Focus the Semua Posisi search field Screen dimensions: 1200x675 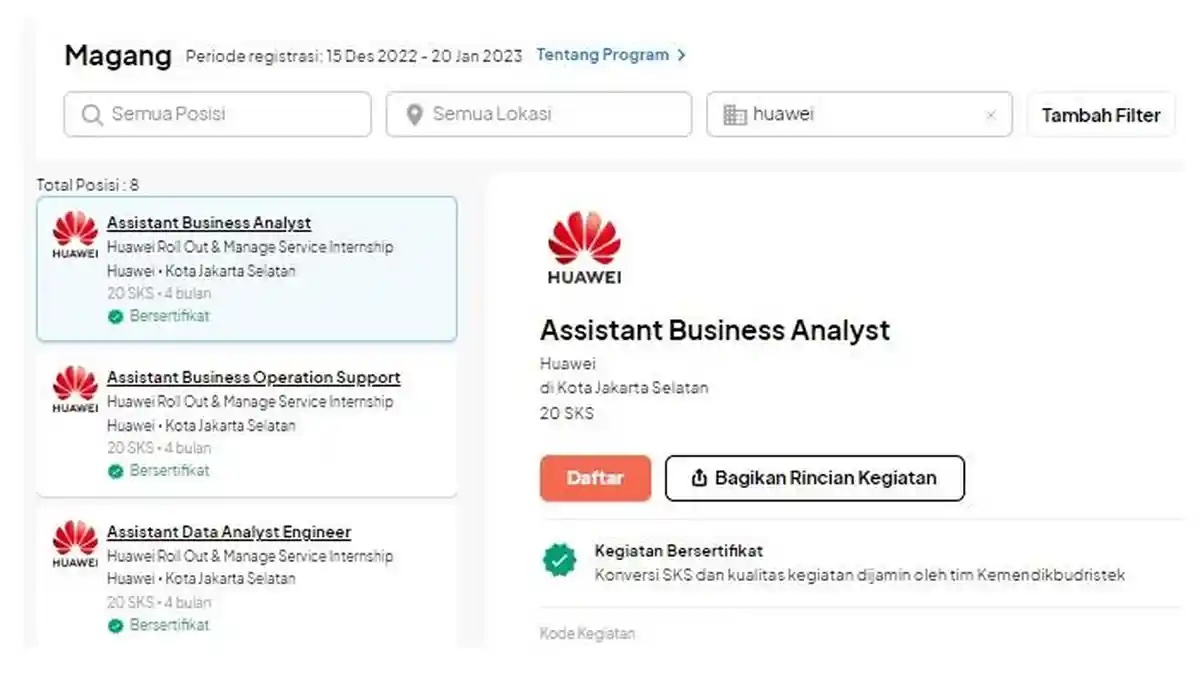pyautogui.click(x=217, y=114)
